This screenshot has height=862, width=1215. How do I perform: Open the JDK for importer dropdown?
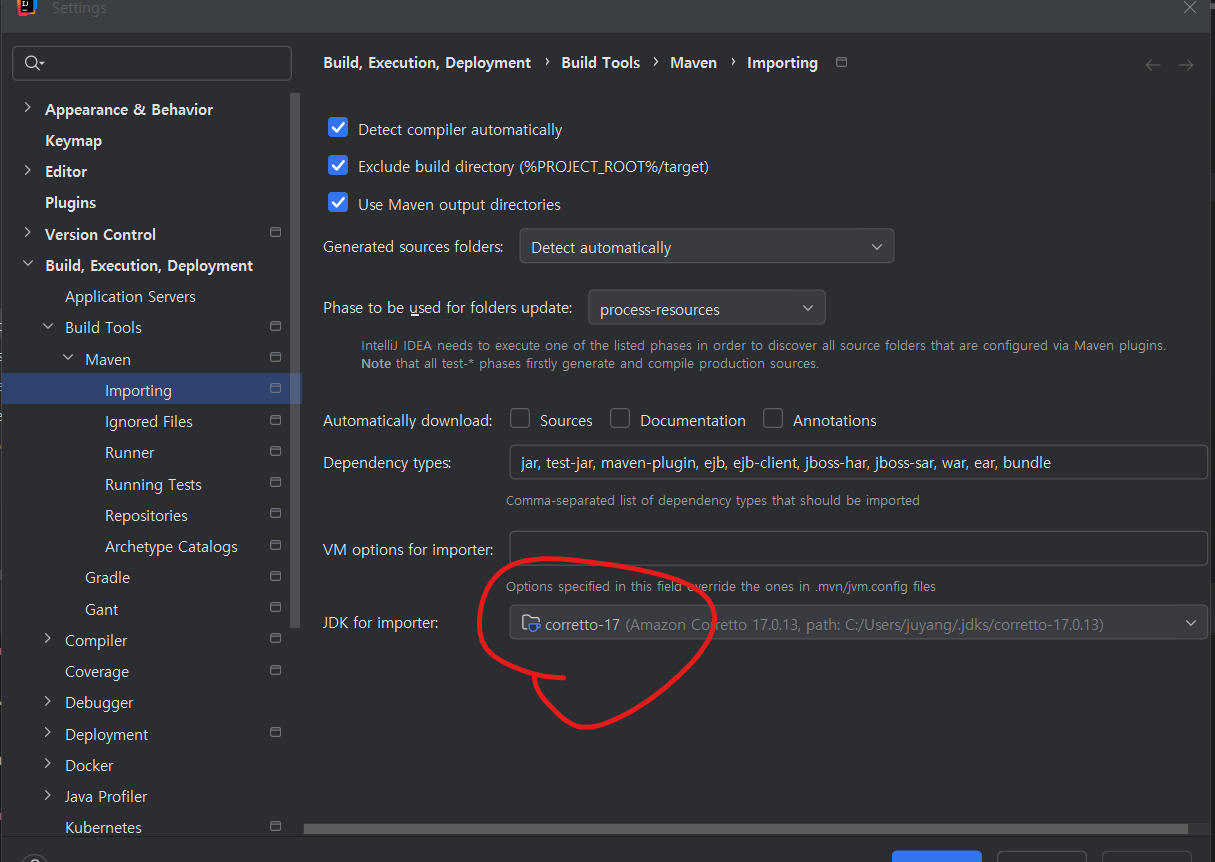pos(858,622)
